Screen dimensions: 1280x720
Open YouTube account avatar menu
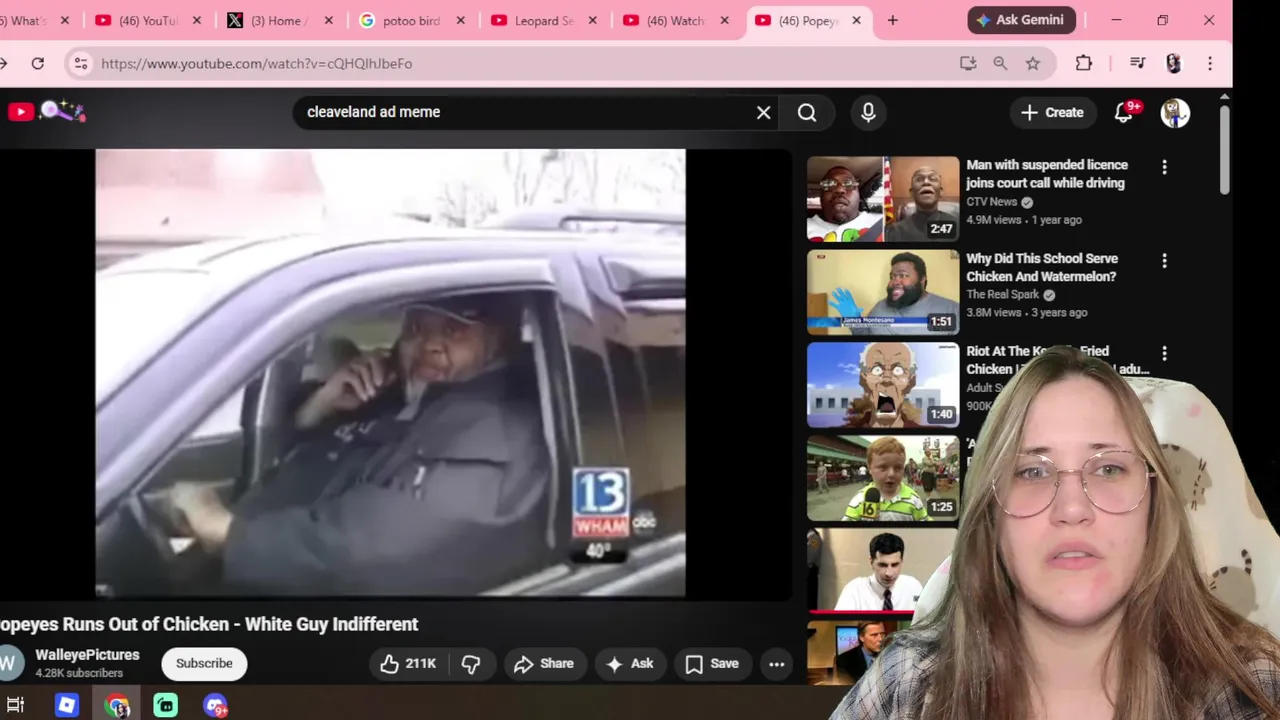(x=1175, y=112)
